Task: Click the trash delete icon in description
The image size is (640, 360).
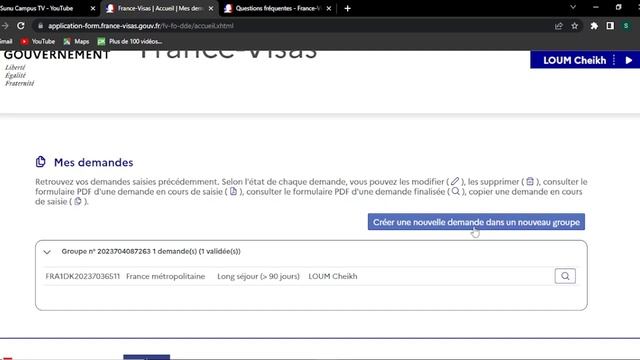Action: pyautogui.click(x=530, y=181)
